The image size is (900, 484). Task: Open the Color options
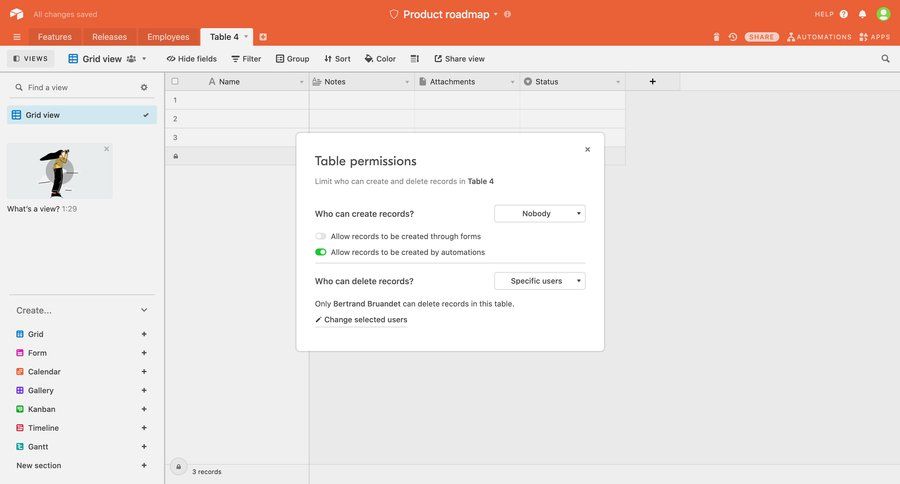[x=380, y=59]
